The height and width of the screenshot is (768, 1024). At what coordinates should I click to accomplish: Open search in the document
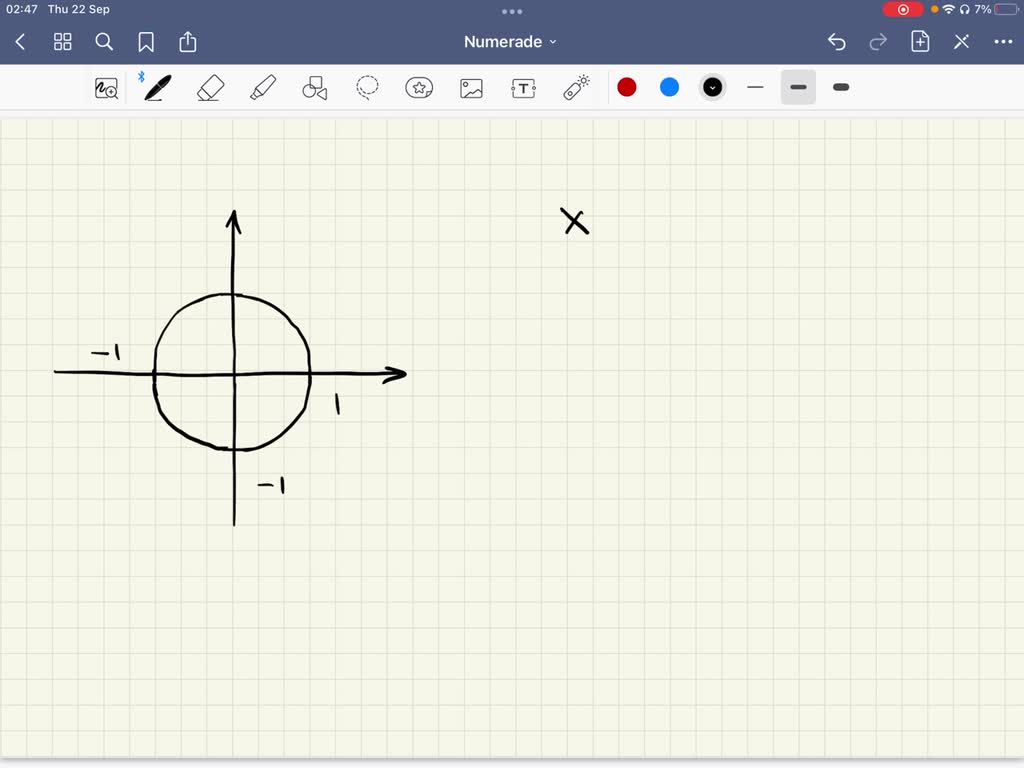point(104,42)
